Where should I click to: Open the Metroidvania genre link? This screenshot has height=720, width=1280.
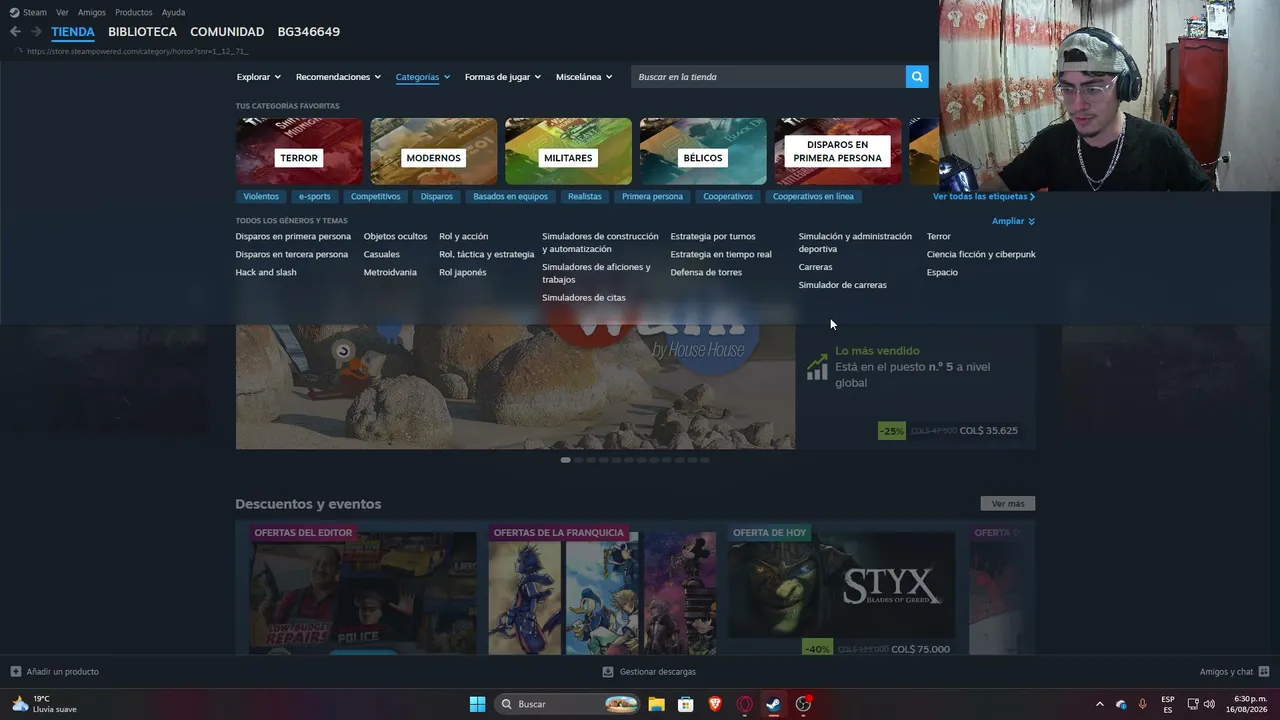pos(390,272)
